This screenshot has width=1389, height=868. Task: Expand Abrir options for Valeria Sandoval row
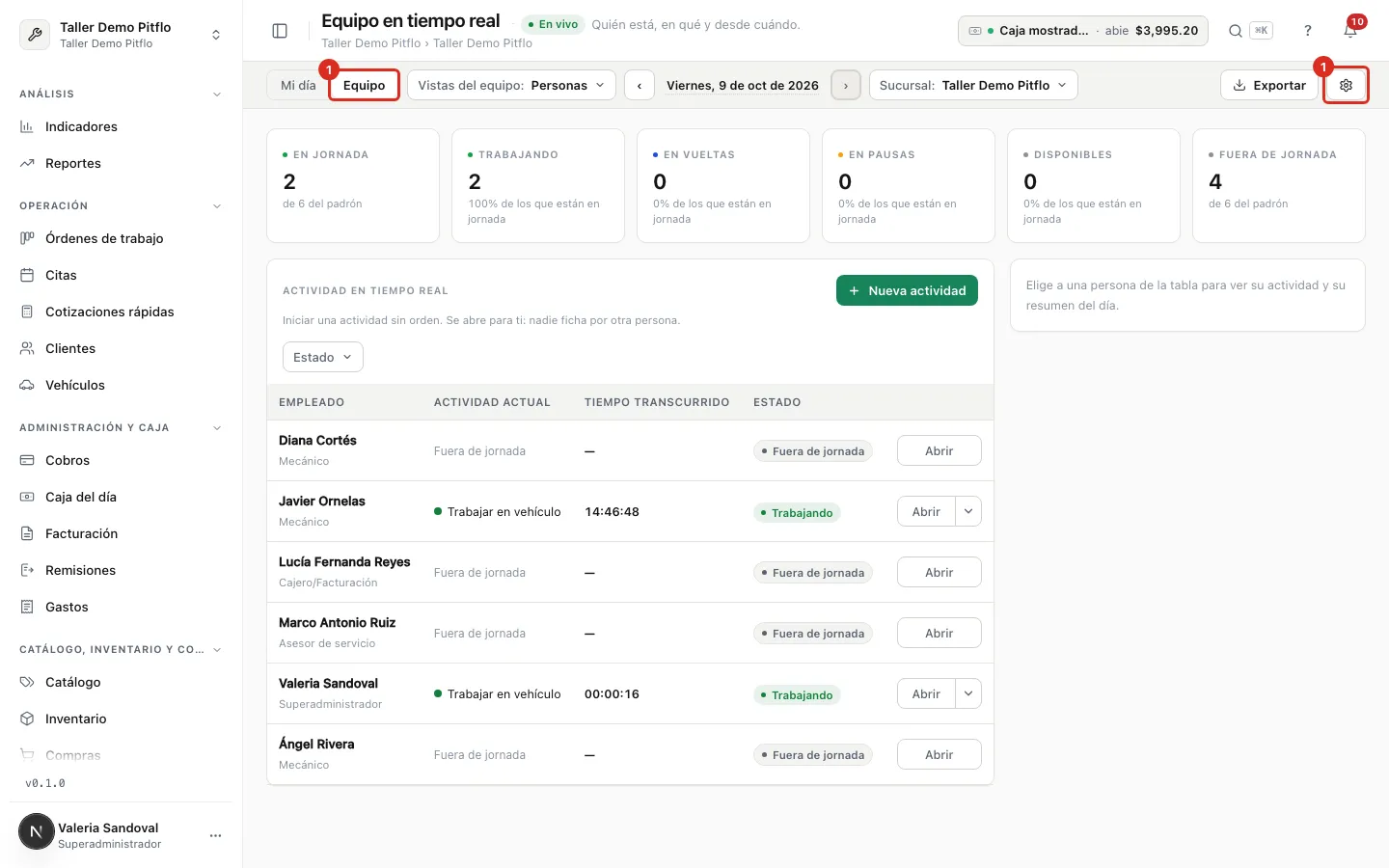968,693
